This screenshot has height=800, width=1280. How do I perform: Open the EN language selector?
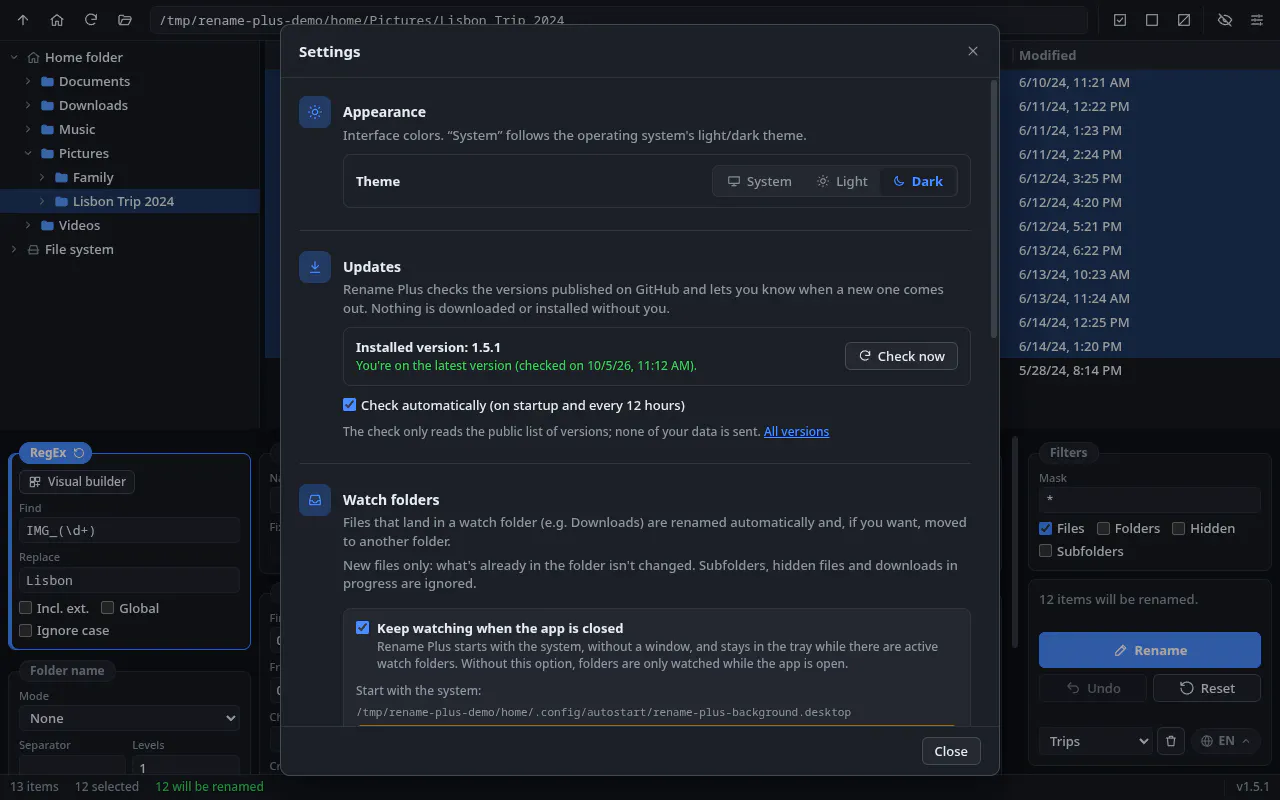pos(1225,741)
